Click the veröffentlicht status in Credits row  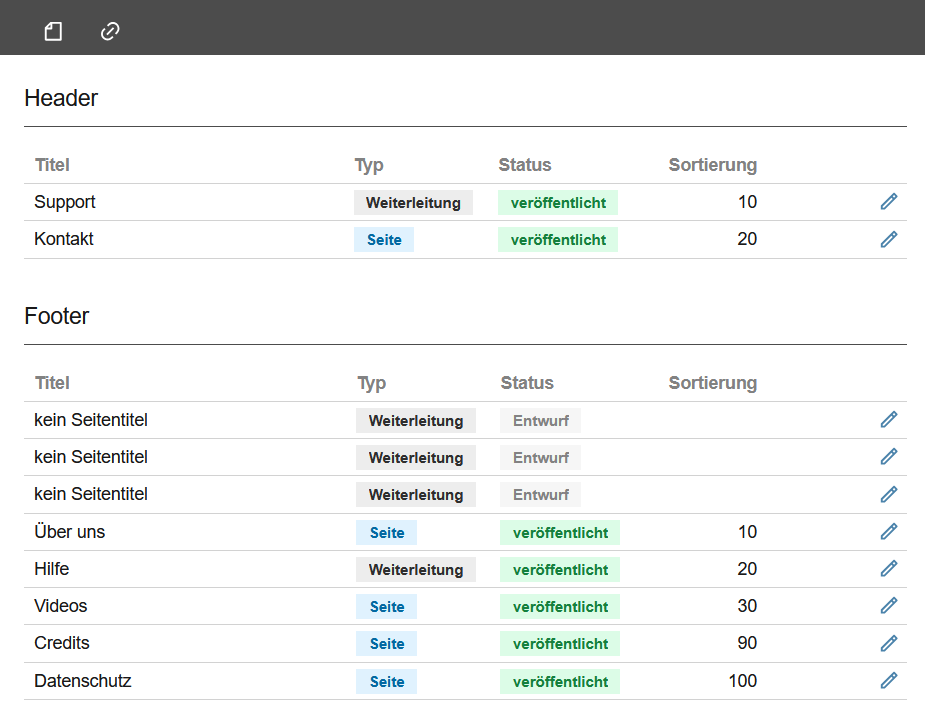click(x=560, y=644)
